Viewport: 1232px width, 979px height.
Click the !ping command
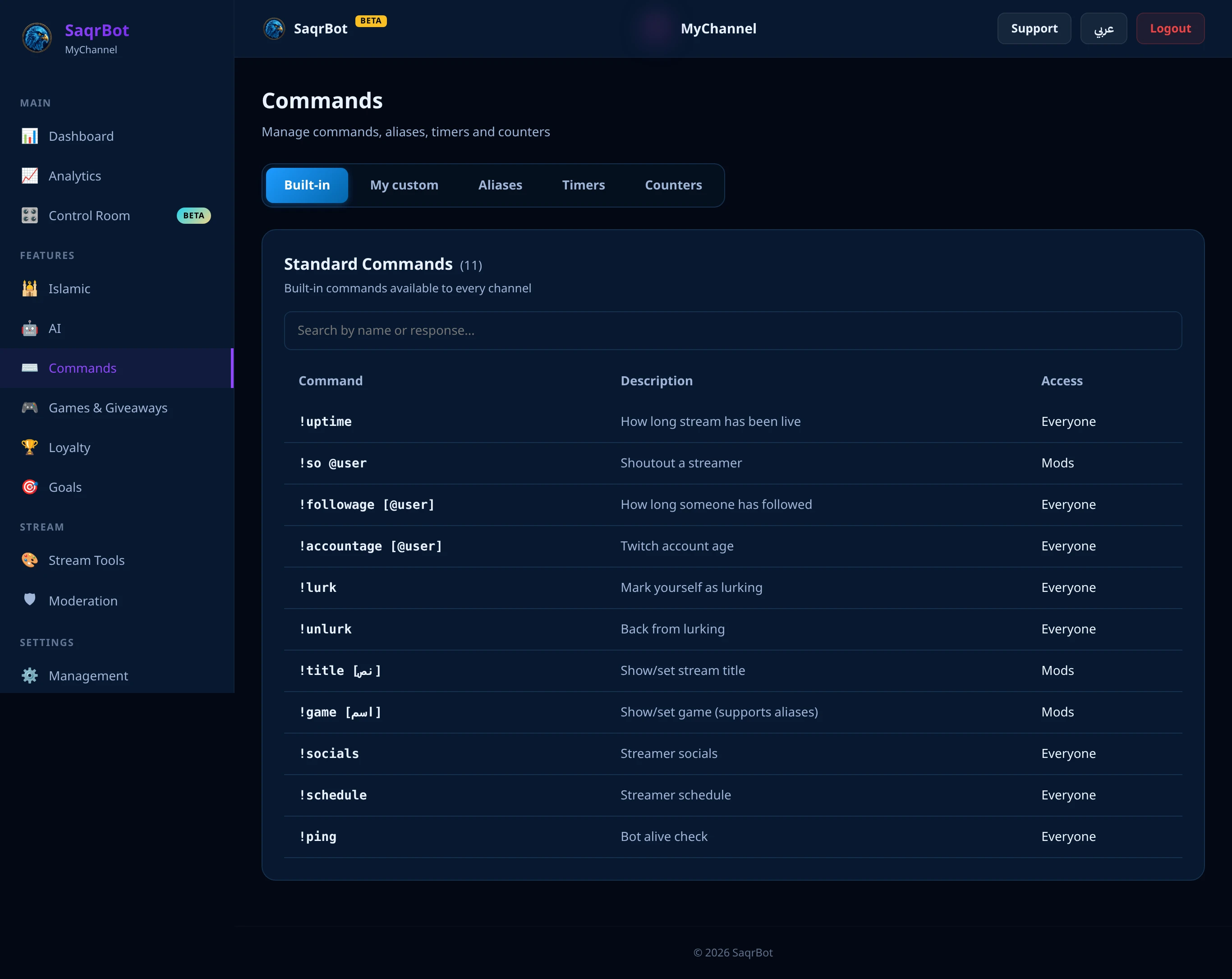318,836
